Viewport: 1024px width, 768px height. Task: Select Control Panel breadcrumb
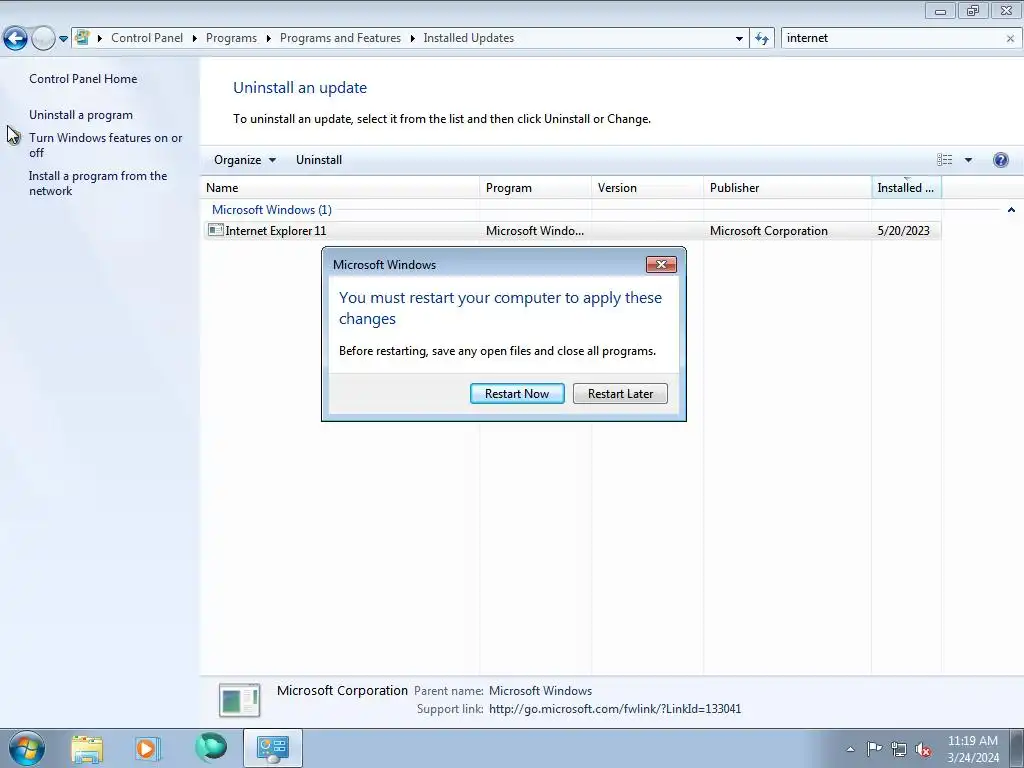(146, 38)
